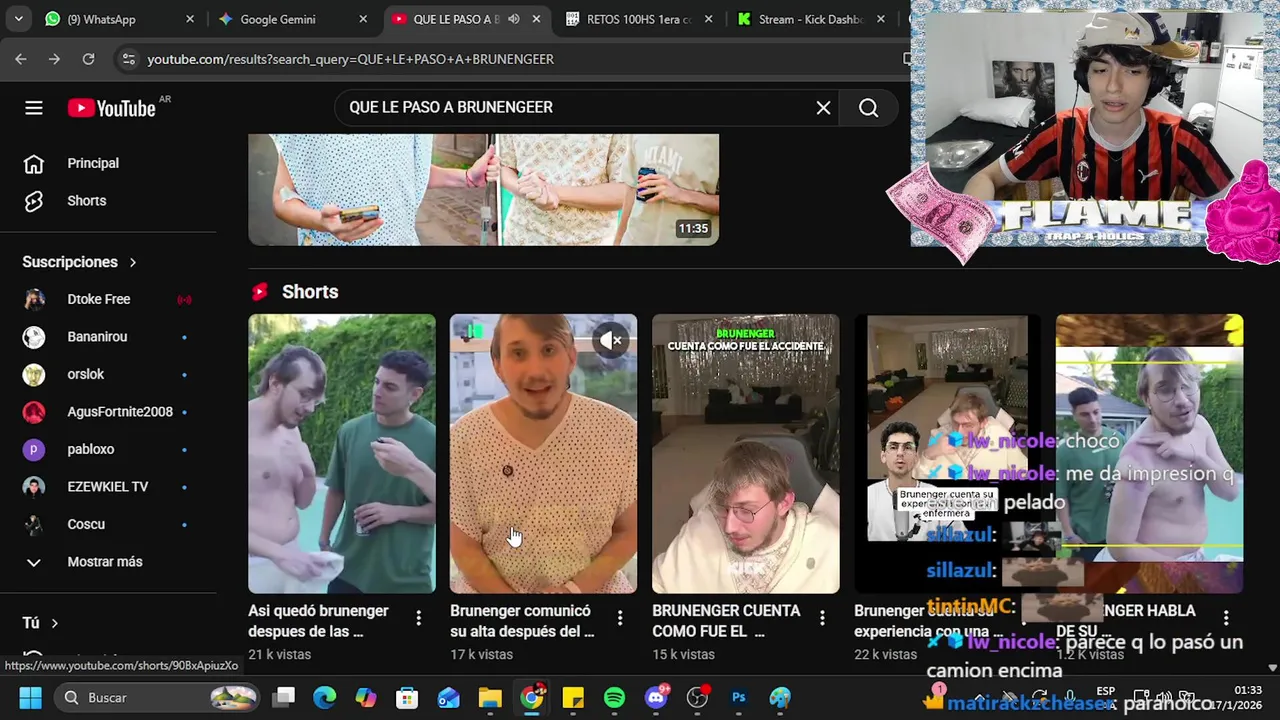Open options menu for 'Asi quedó brunenger' short
This screenshot has width=1280, height=720.
coord(418,619)
